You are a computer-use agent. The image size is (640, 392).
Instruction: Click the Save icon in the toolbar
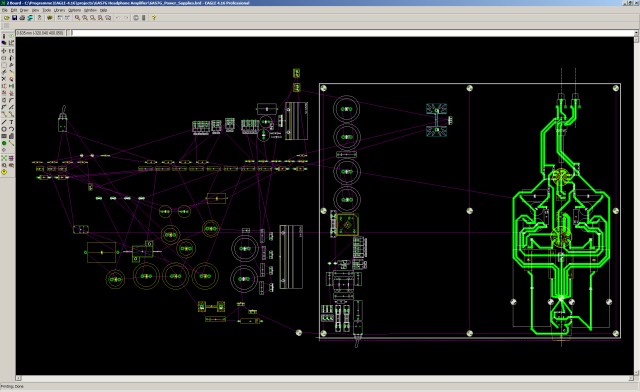(14, 18)
